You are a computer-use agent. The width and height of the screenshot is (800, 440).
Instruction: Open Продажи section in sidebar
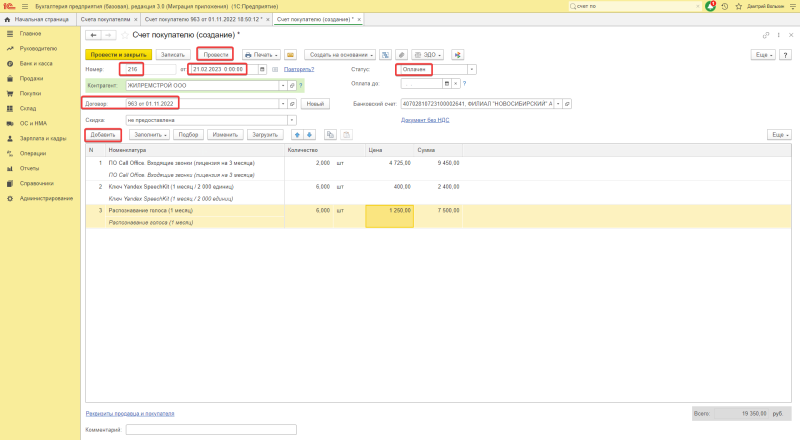point(31,79)
